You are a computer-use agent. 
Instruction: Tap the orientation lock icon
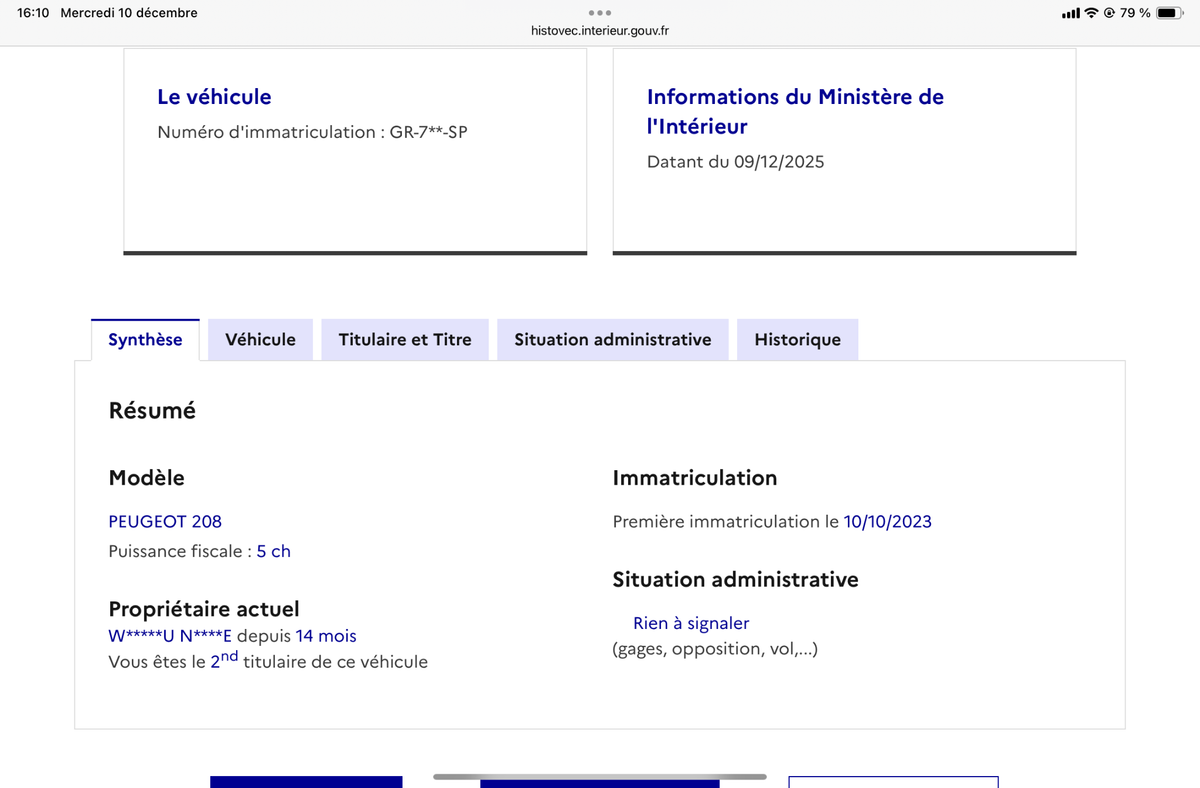[x=1109, y=13]
